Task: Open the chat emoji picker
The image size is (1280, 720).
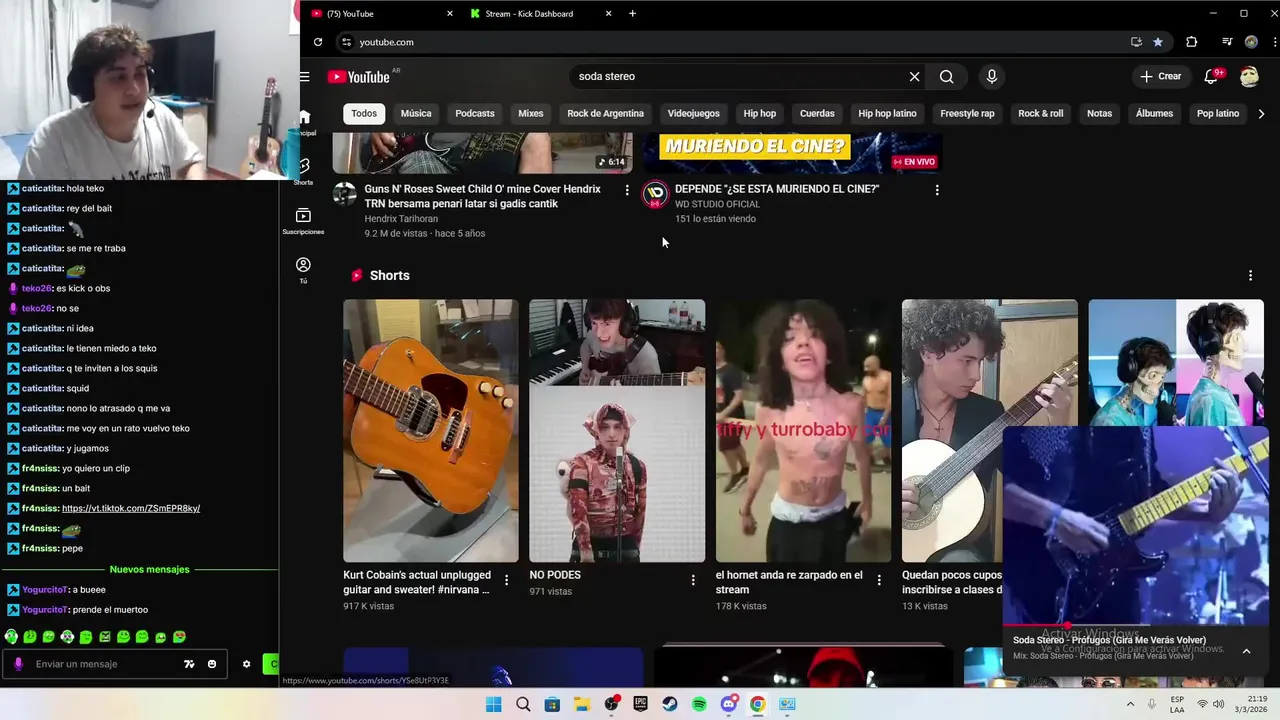Action: point(212,664)
